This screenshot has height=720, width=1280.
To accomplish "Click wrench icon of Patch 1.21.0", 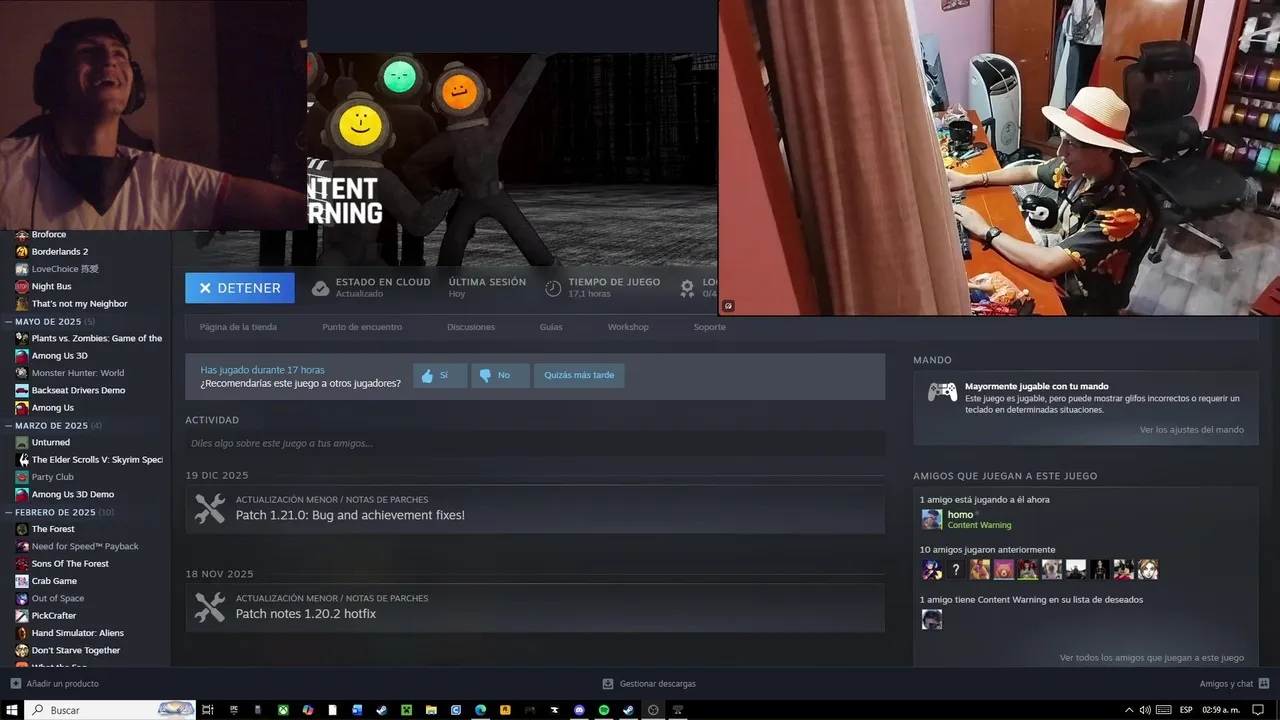I will tap(210, 509).
